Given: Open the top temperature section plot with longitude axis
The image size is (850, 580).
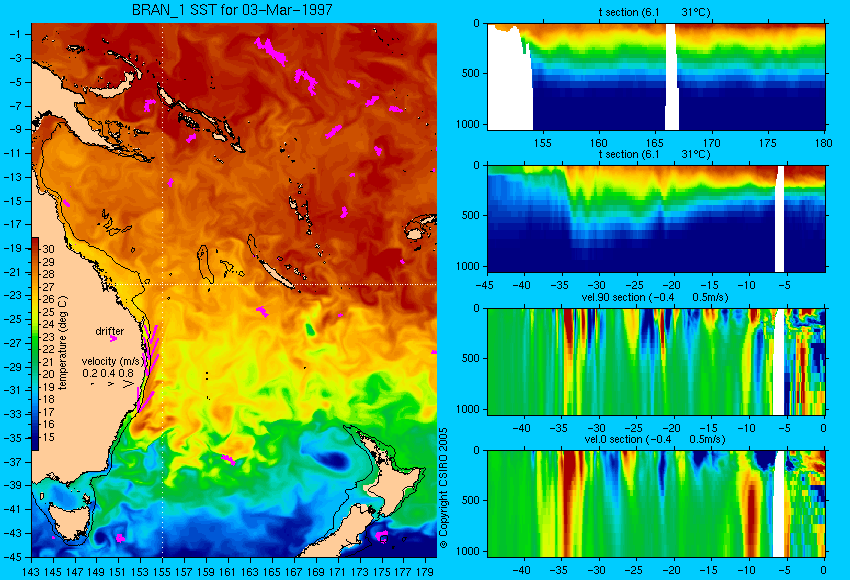Looking at the screenshot, I should (x=656, y=76).
